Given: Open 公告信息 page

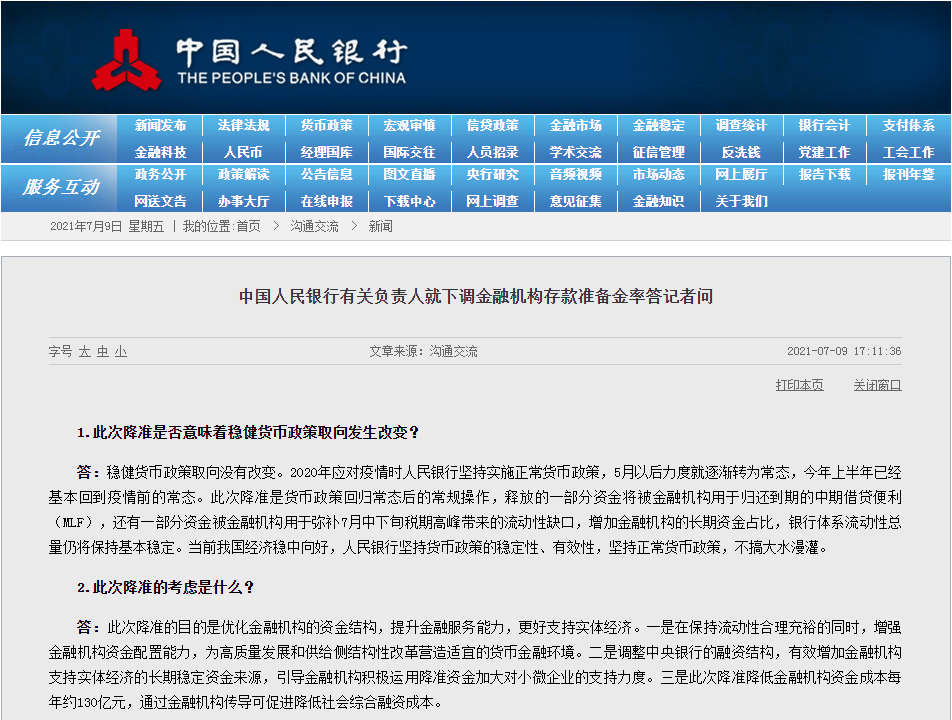Looking at the screenshot, I should [327, 175].
